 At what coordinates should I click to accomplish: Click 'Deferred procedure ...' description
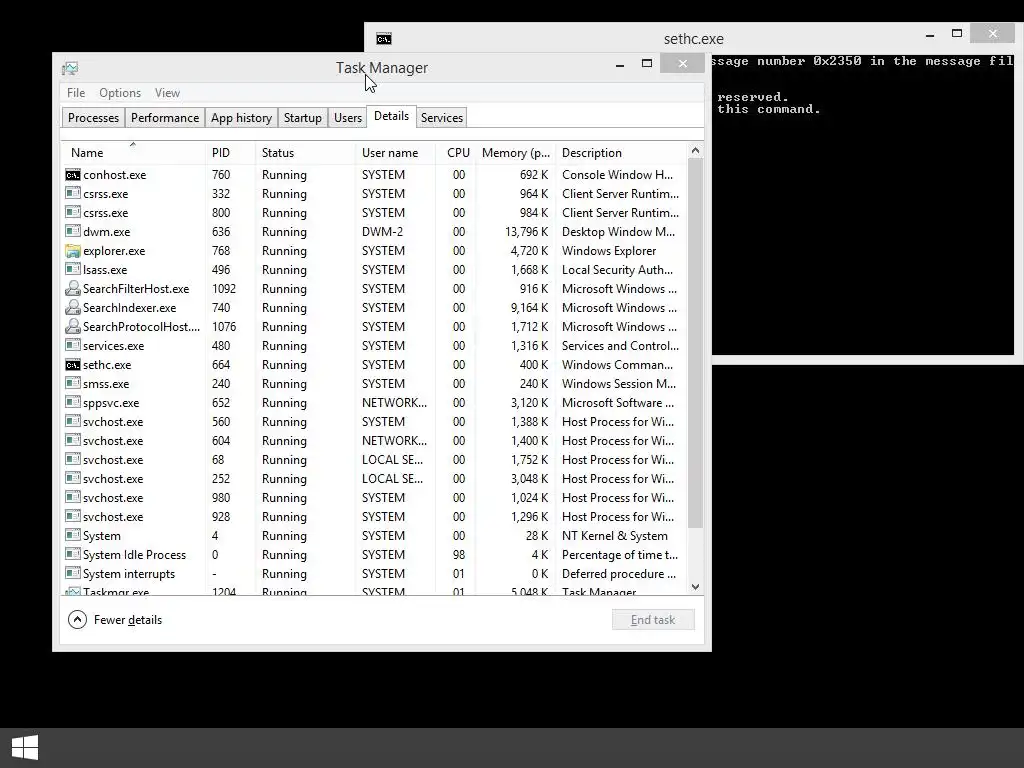point(618,573)
